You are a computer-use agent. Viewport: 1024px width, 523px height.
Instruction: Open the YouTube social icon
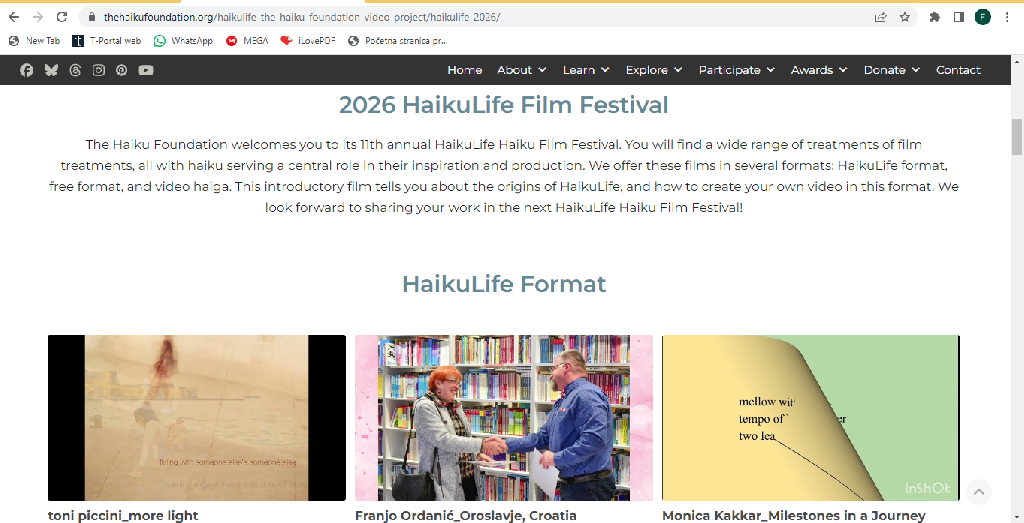[146, 70]
